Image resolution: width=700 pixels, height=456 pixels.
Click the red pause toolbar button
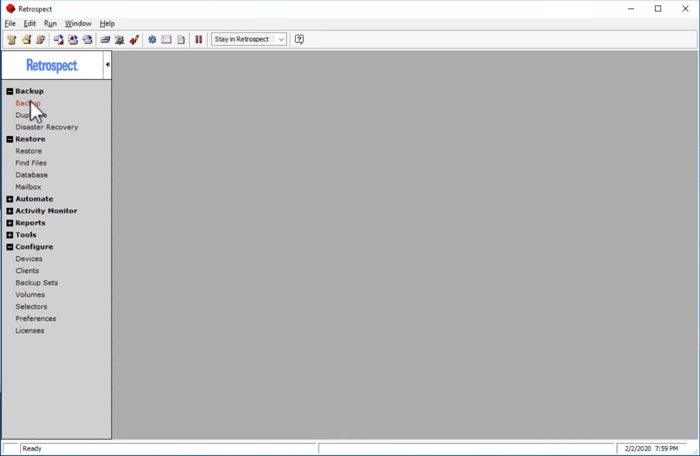(199, 39)
